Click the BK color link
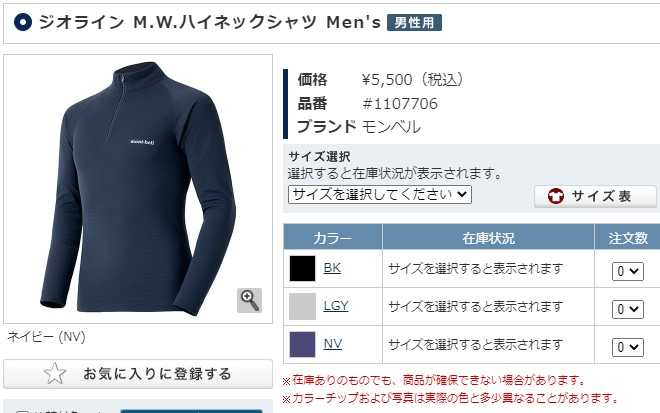The image size is (660, 413). click(332, 268)
